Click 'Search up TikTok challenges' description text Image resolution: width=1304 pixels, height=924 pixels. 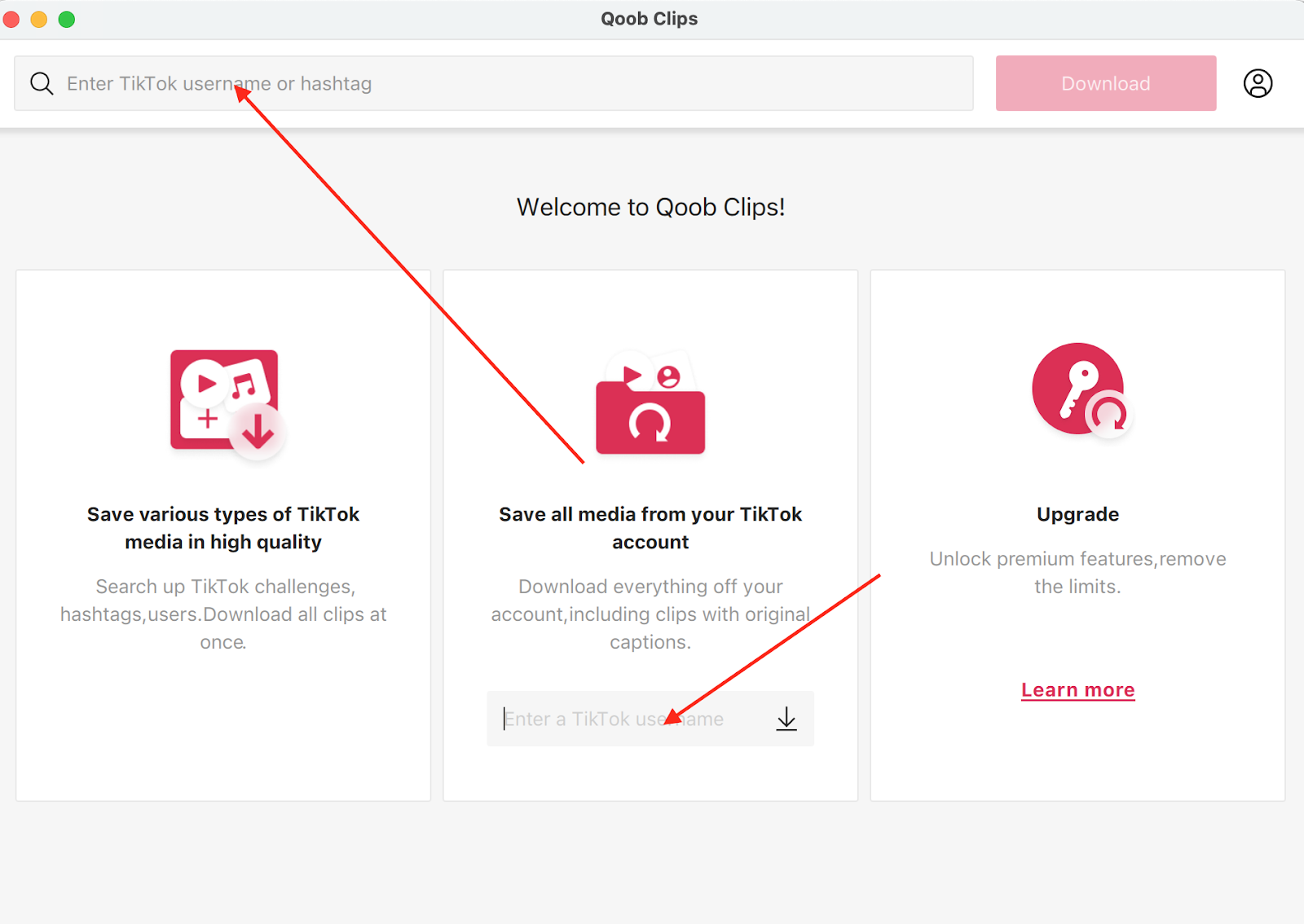point(223,614)
